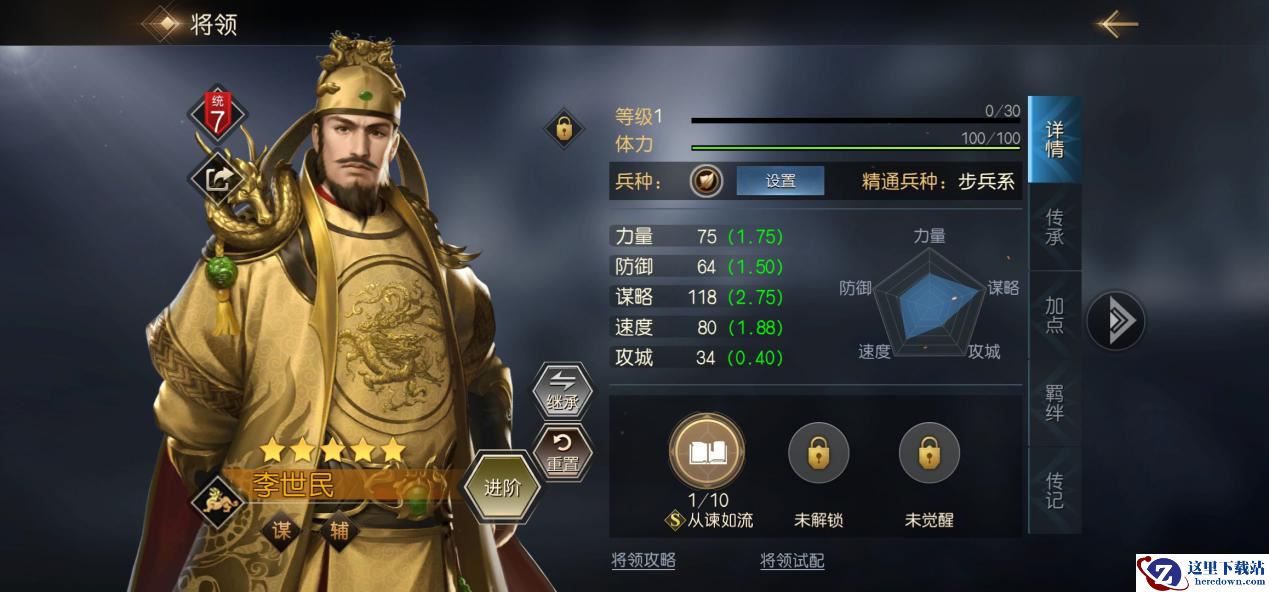Click the share icon beside portrait
This screenshot has height=592, width=1269.
[x=218, y=179]
